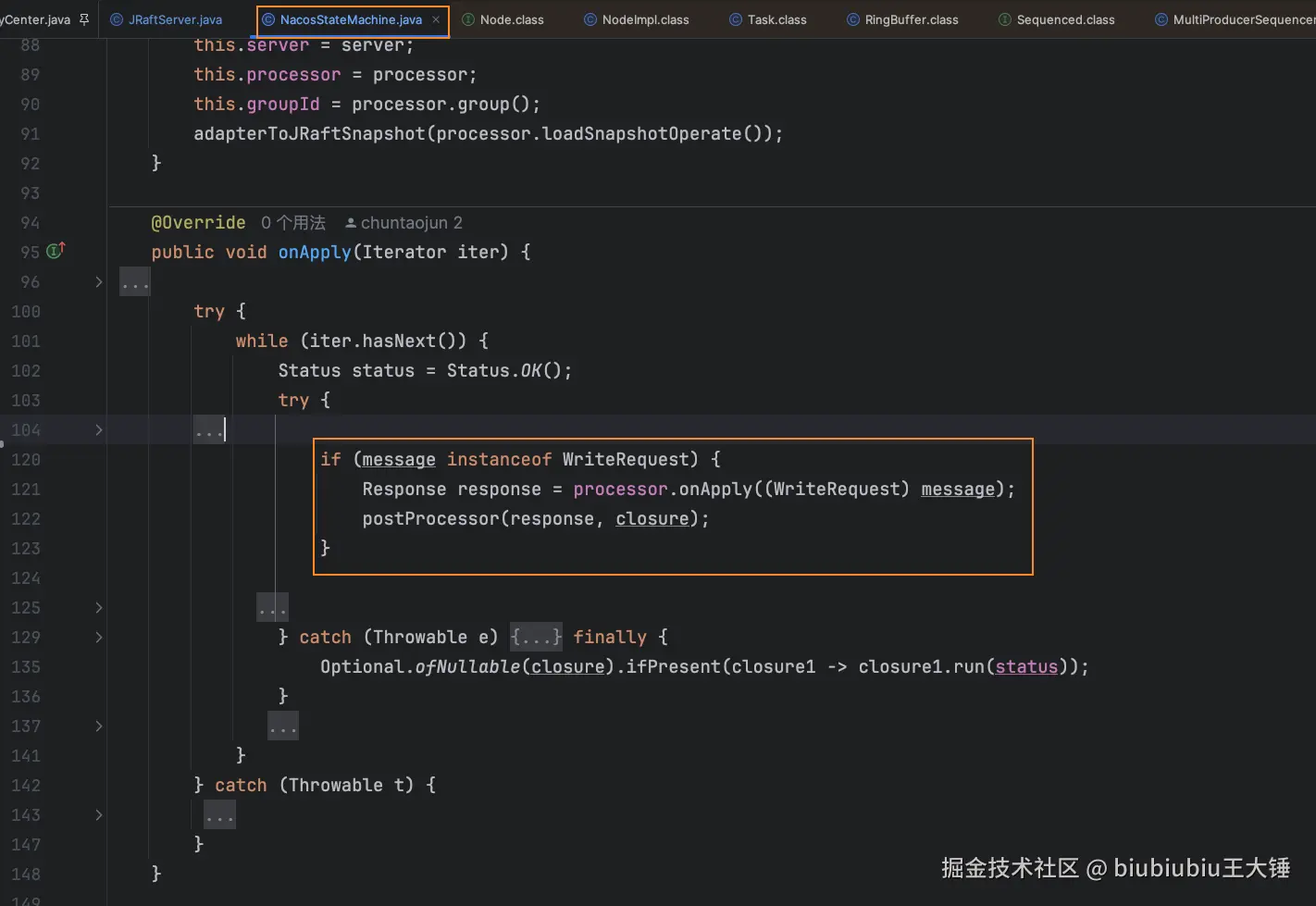
Task: Click 'processor.group()' call on line 90
Action: coord(441,104)
